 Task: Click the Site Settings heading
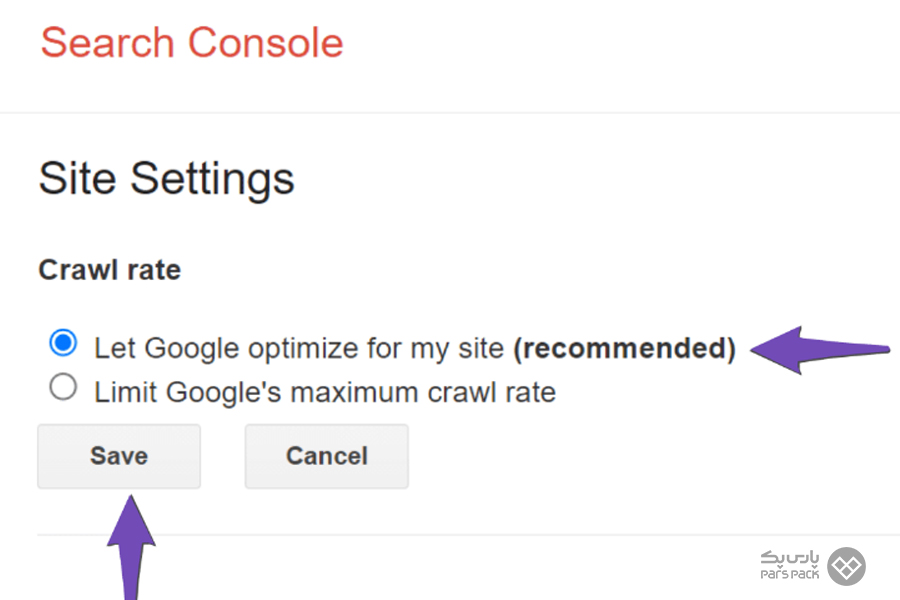(166, 180)
